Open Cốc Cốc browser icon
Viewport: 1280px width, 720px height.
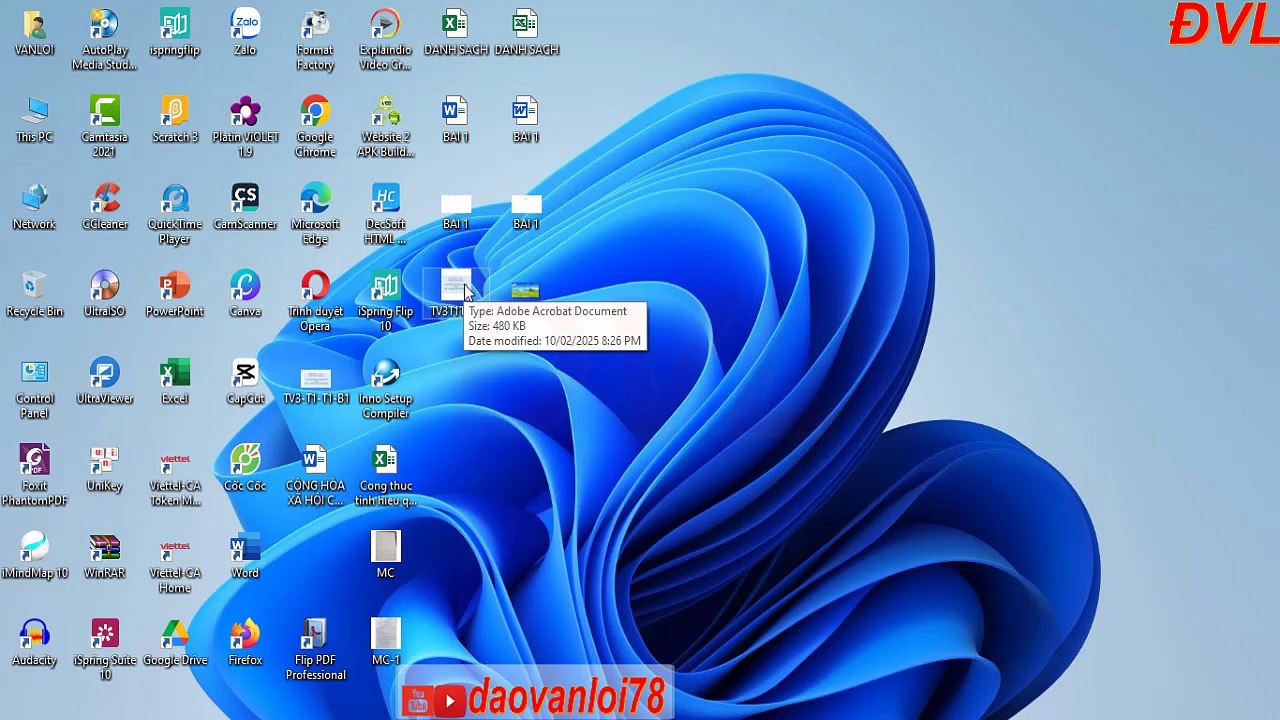pos(245,460)
